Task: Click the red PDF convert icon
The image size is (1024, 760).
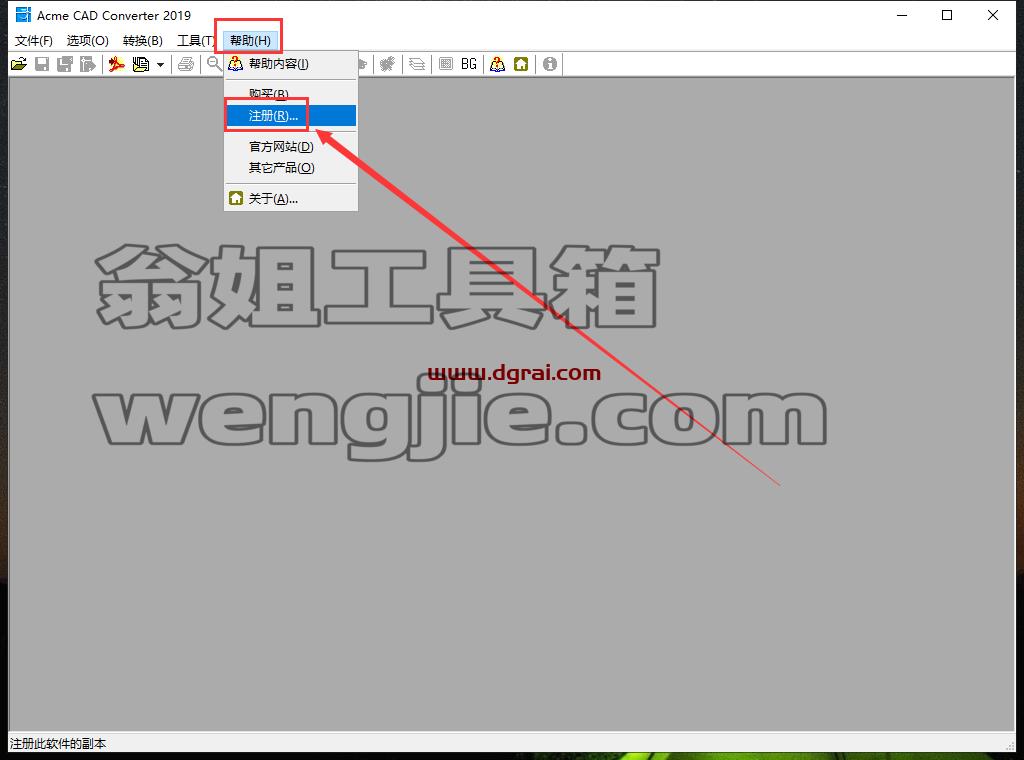Action: click(x=116, y=64)
